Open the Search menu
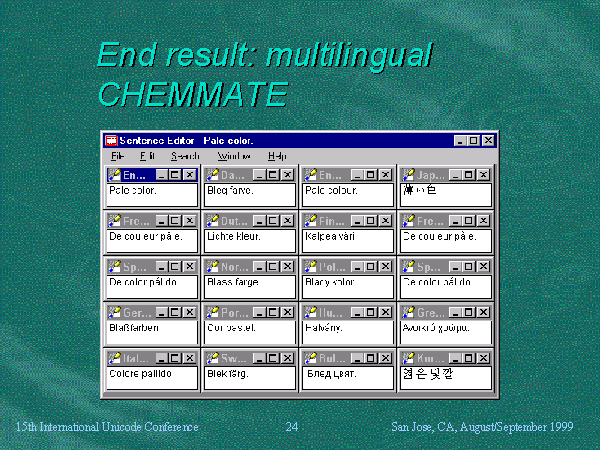 pyautogui.click(x=185, y=156)
